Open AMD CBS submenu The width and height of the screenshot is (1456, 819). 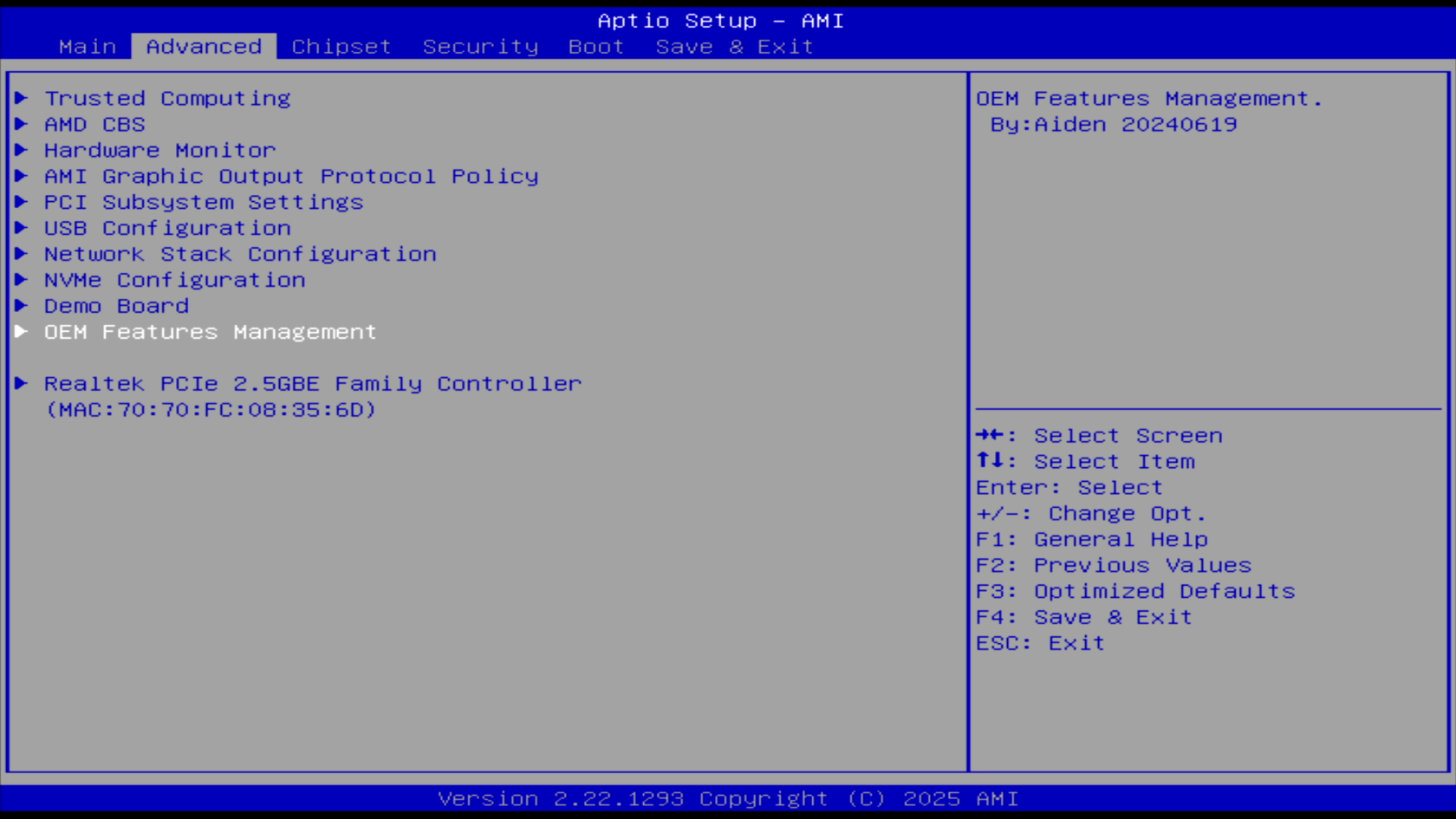click(94, 125)
